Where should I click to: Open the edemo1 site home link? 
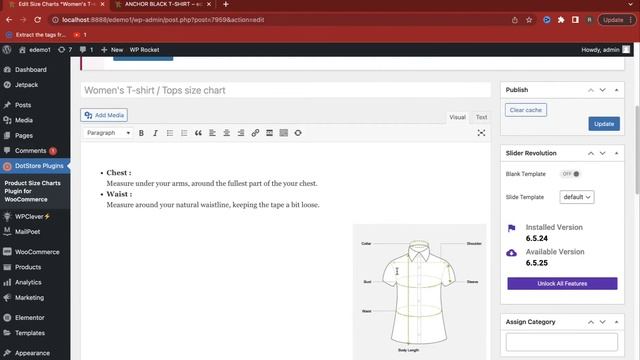click(x=35, y=50)
